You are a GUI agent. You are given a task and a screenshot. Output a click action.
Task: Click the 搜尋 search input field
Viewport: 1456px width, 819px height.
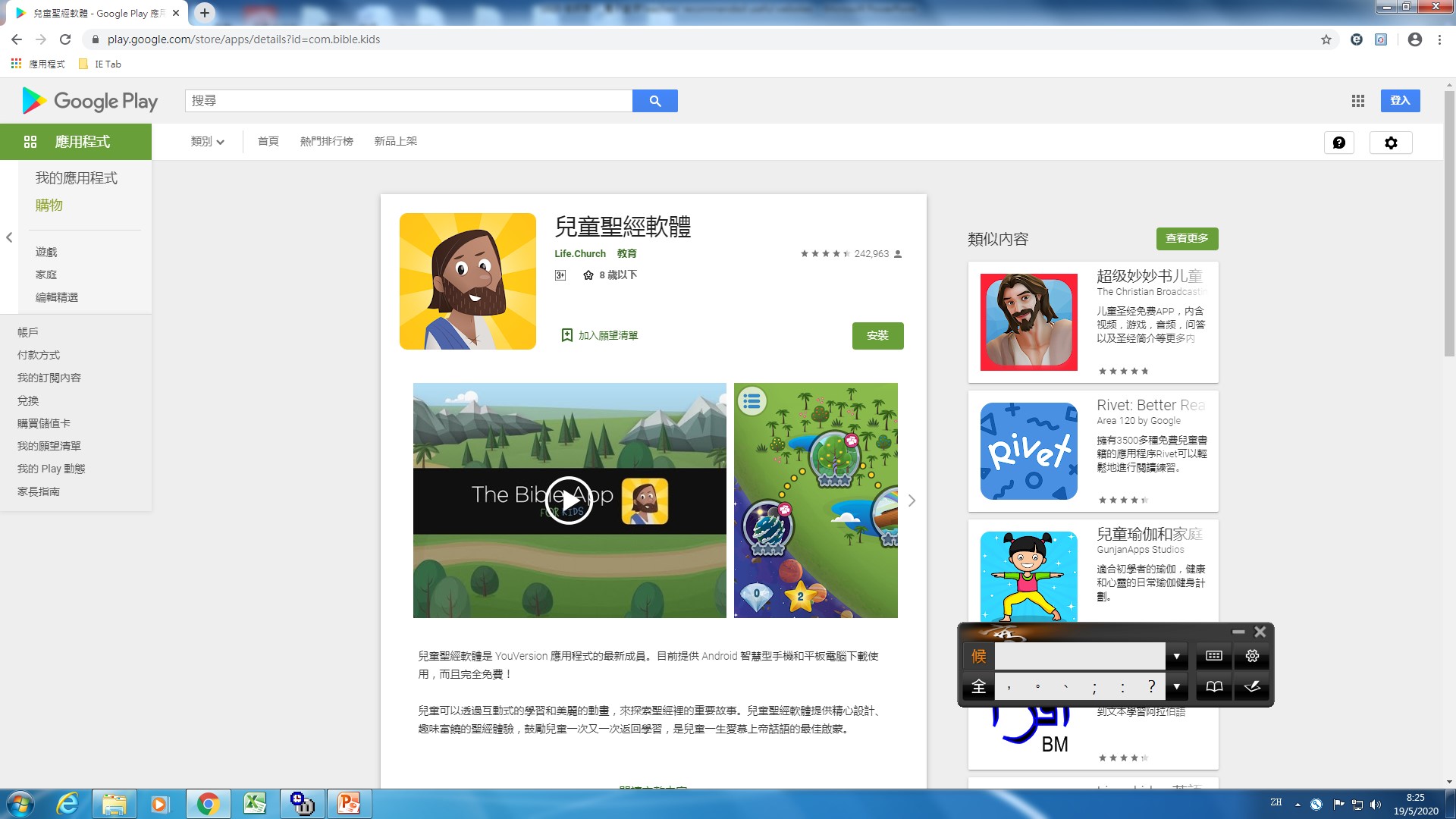[408, 101]
